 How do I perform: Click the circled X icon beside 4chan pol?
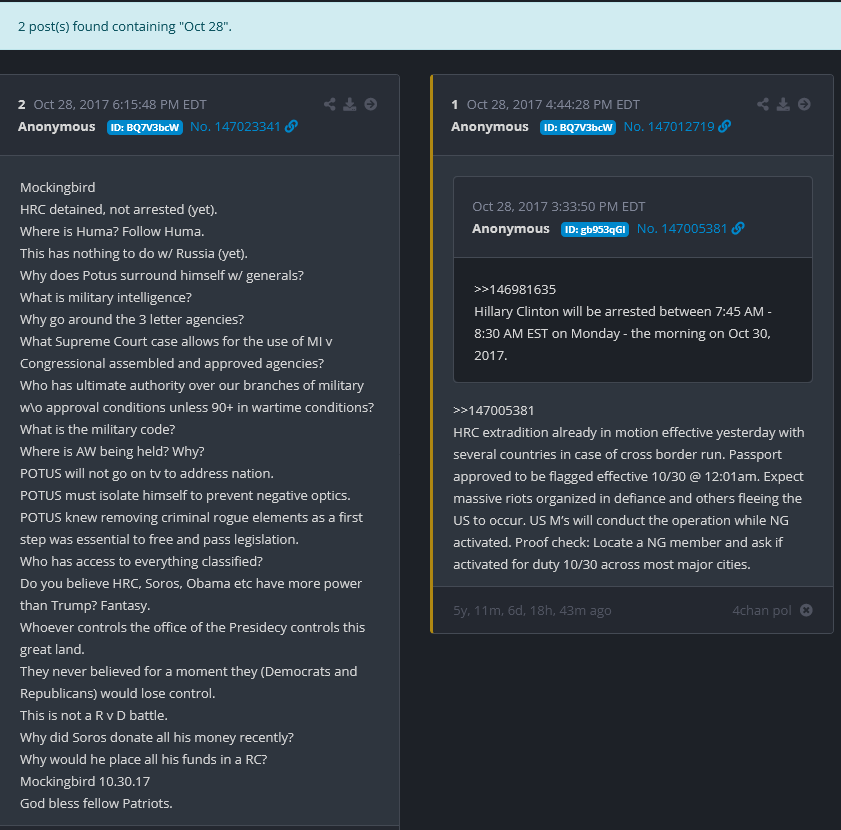(806, 610)
